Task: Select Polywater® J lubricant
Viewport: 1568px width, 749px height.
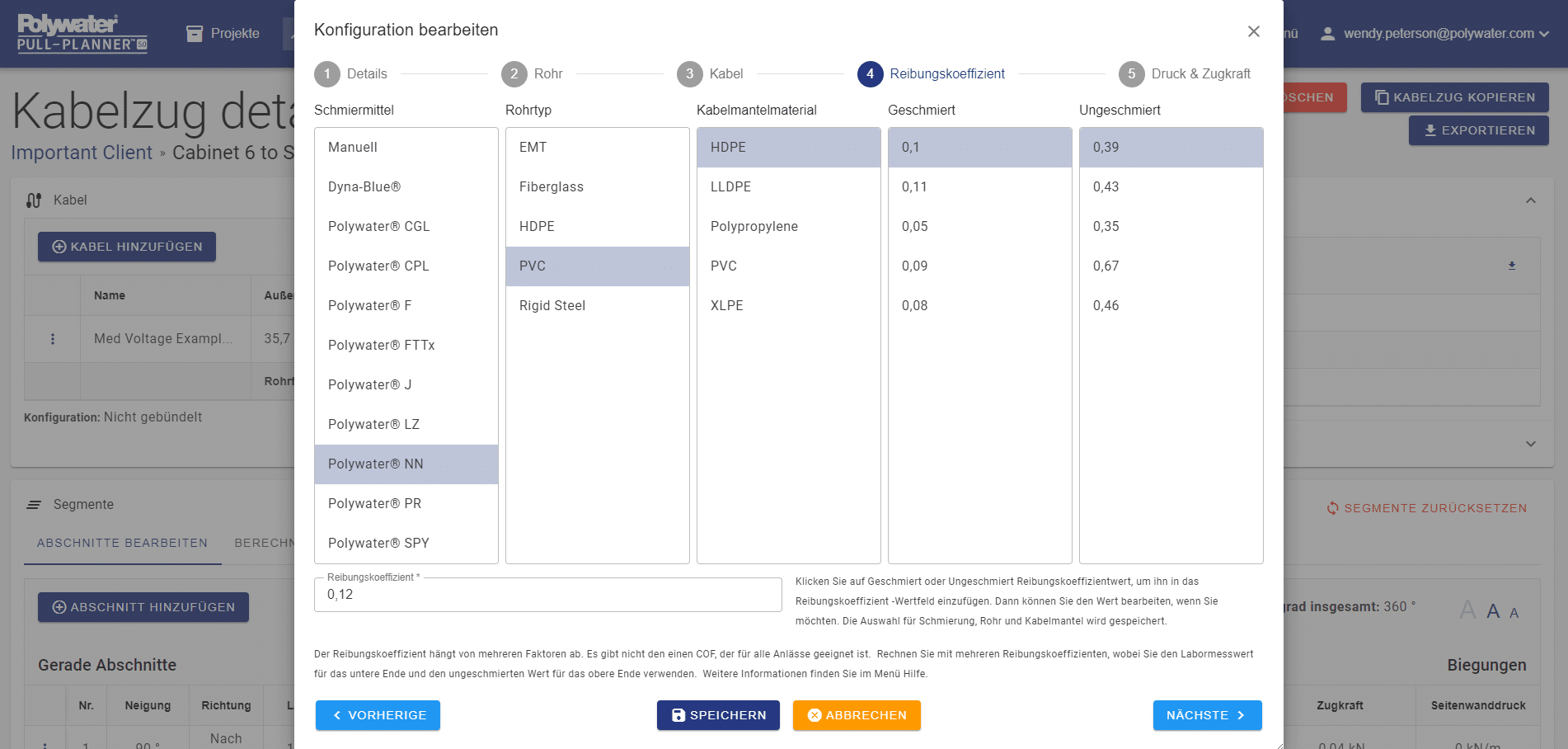Action: click(406, 385)
